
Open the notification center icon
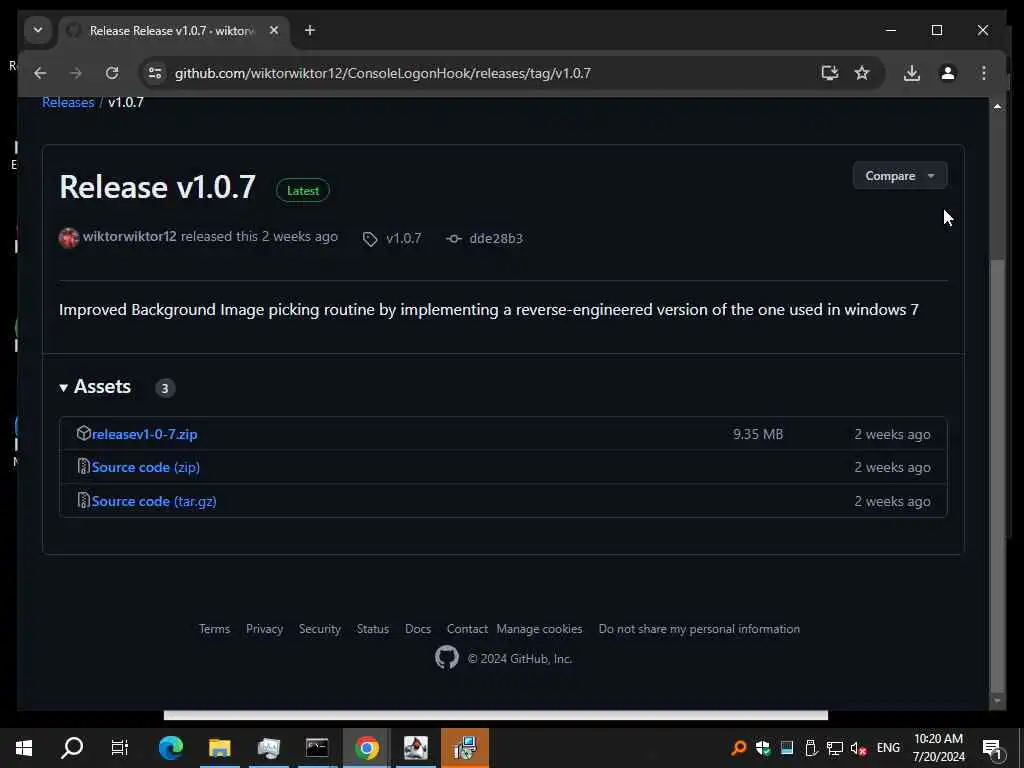coord(992,748)
